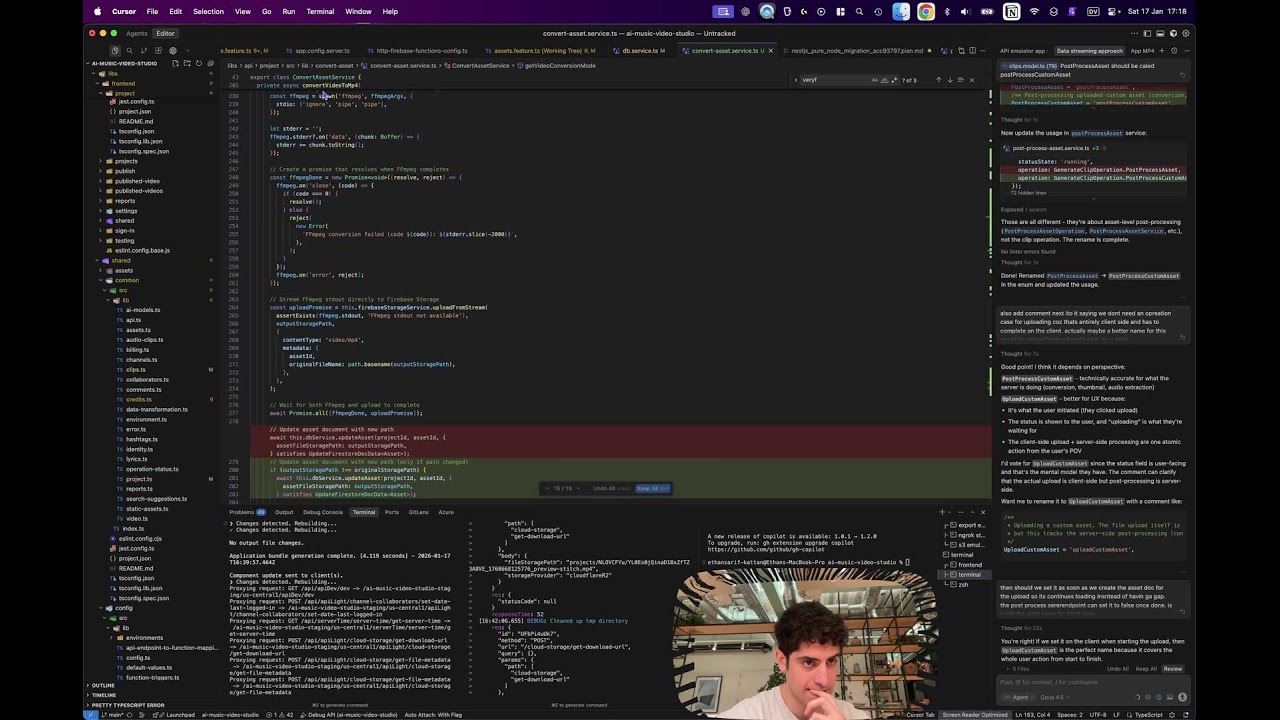1280x720 pixels.
Task: Open the Debug Console panel tab
Action: [323, 512]
